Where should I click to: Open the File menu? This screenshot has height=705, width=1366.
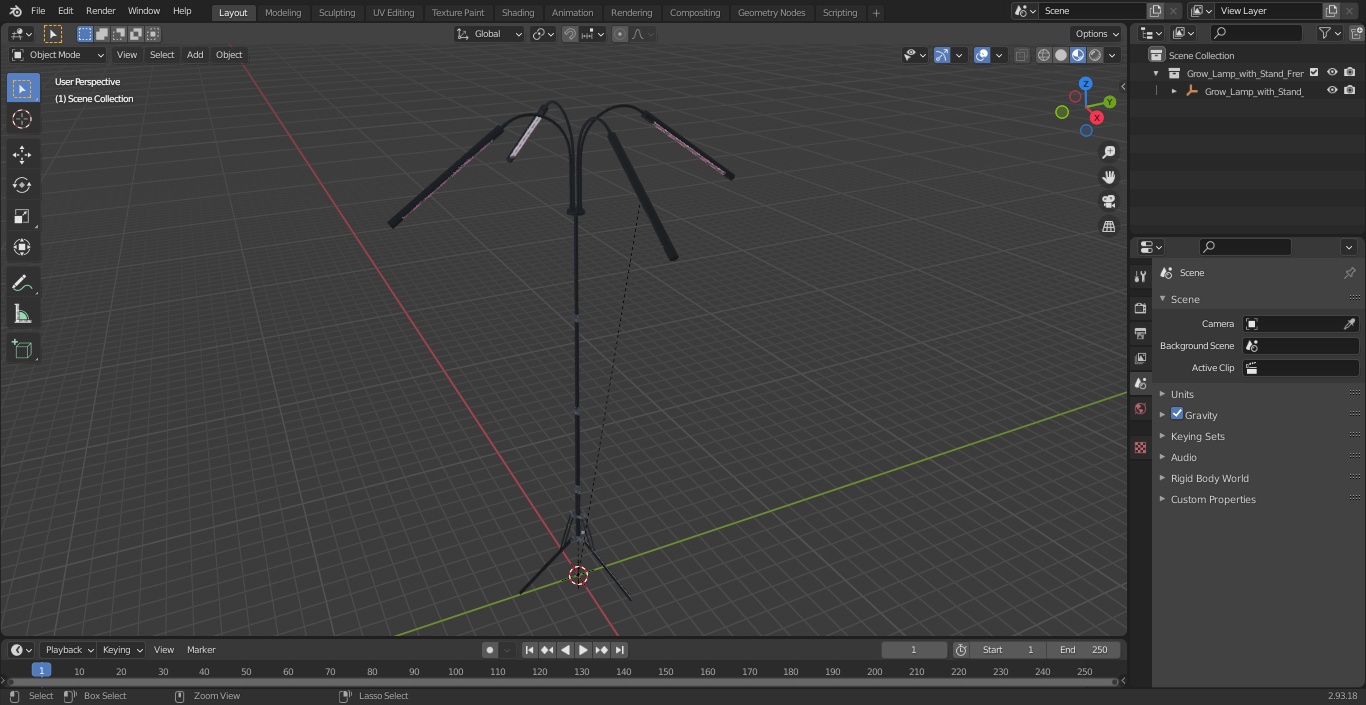point(38,11)
